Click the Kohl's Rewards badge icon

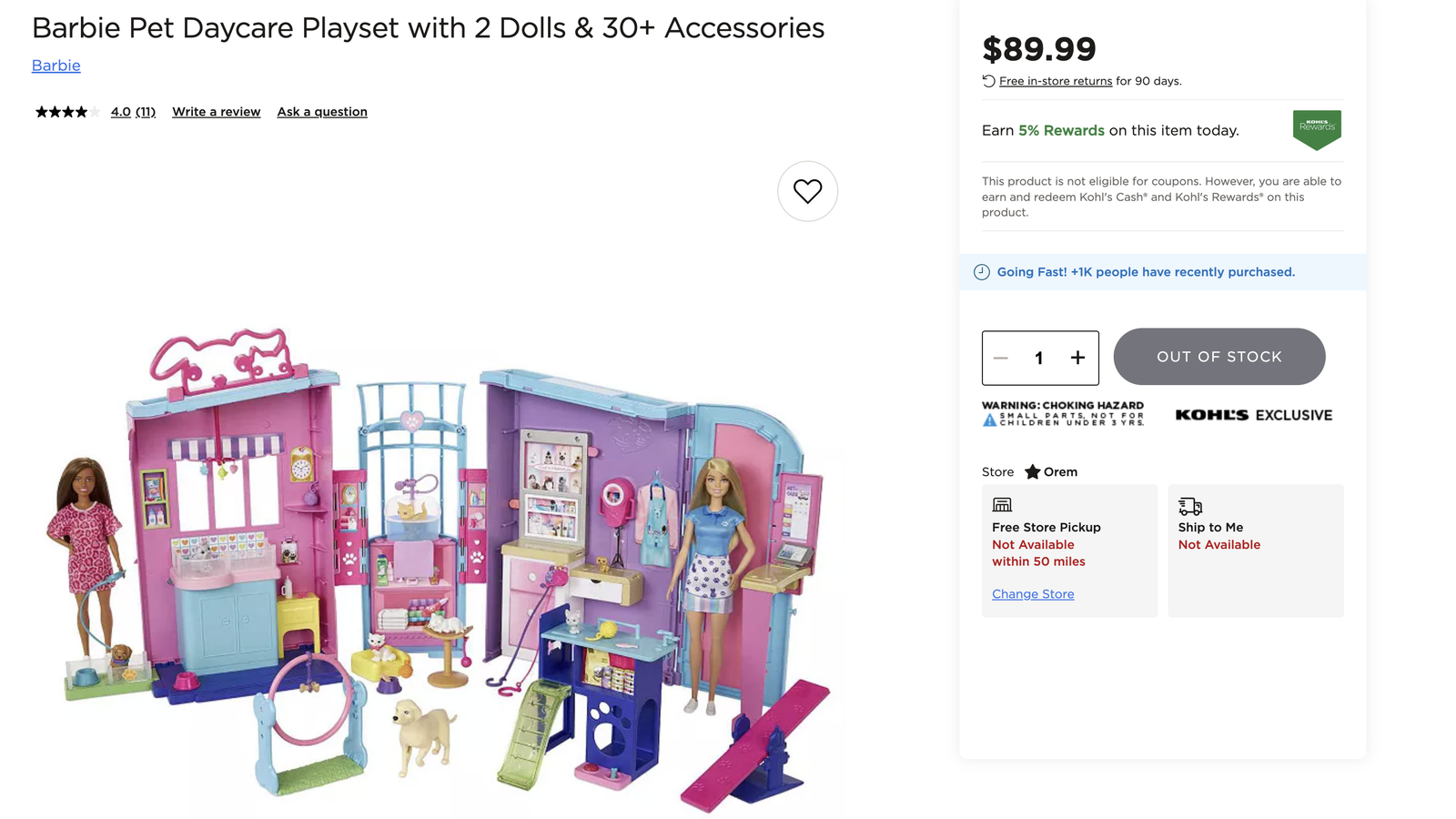1317,129
